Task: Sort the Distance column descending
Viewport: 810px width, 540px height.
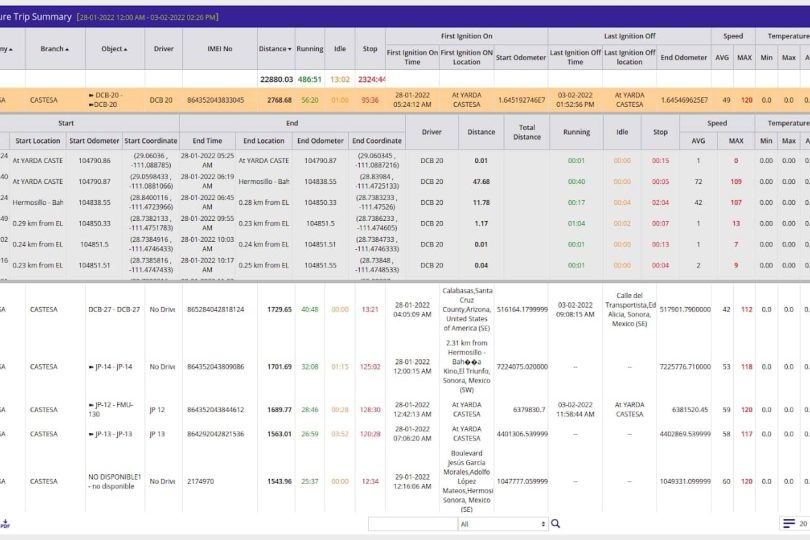Action: (291, 49)
